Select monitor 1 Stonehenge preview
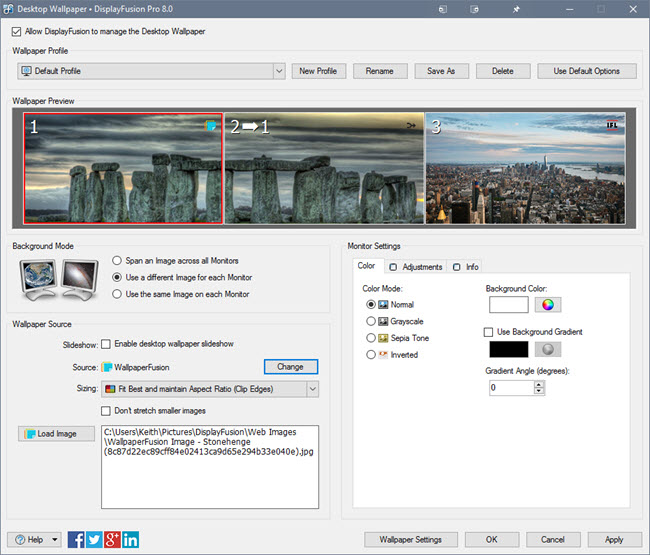Image resolution: width=650 pixels, height=555 pixels. point(123,168)
